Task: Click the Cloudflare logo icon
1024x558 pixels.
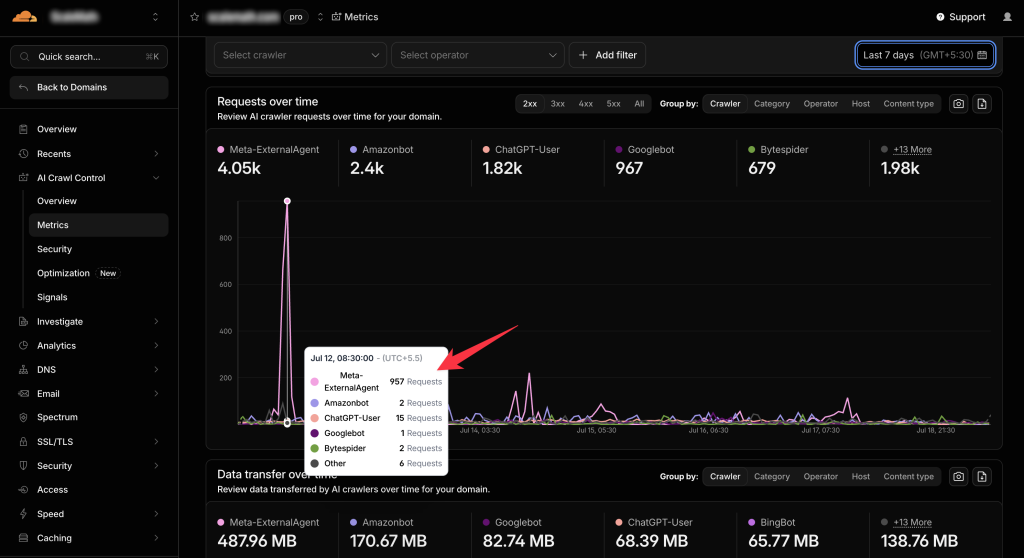Action: point(25,16)
